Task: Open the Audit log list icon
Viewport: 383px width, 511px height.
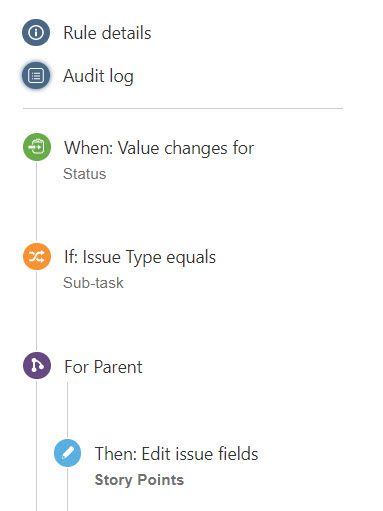Action: coord(36,75)
